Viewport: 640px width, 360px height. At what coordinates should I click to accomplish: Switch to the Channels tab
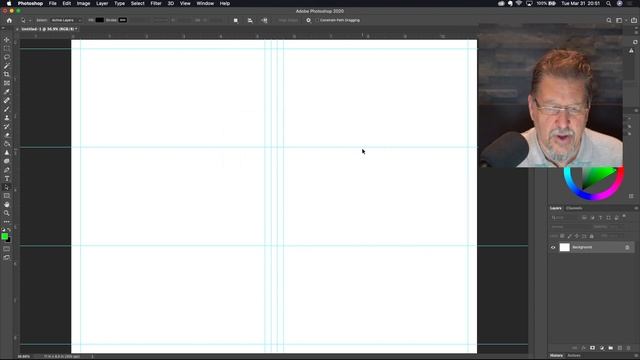[x=574, y=208]
